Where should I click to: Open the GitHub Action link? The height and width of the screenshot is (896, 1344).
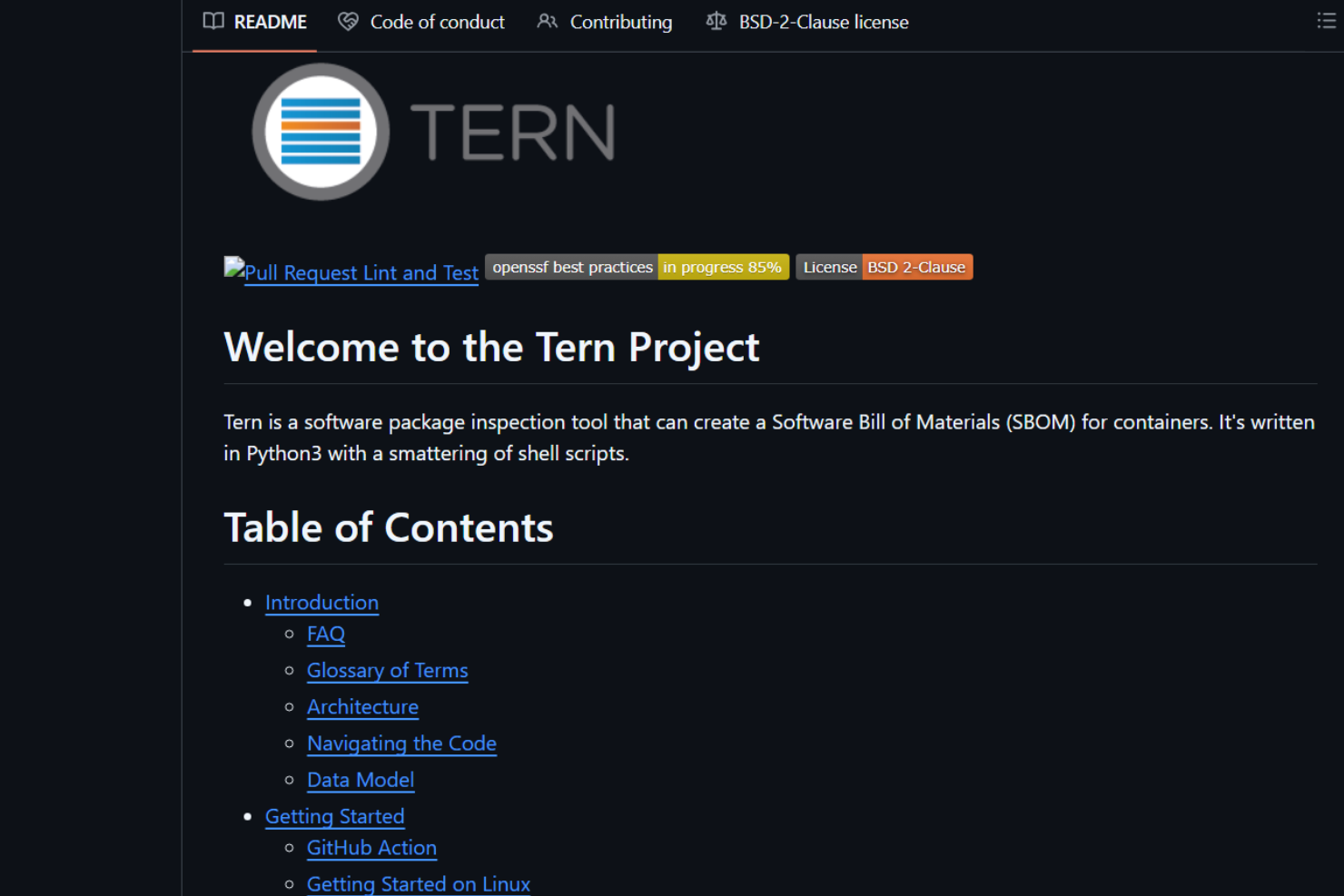371,847
